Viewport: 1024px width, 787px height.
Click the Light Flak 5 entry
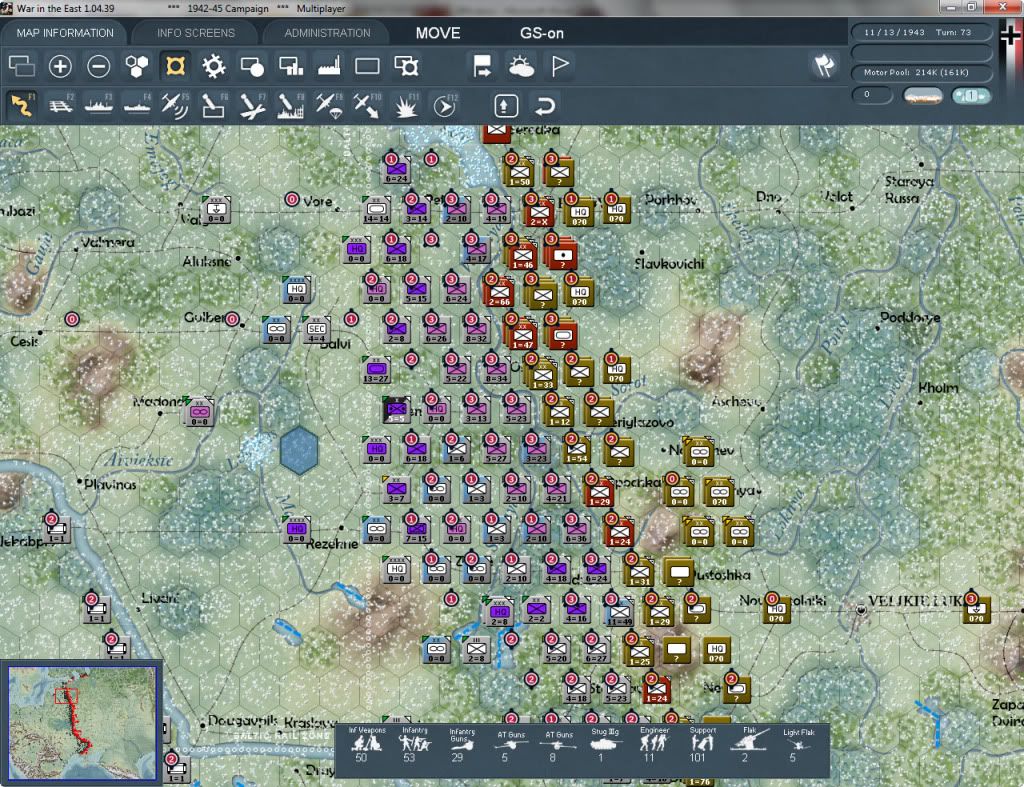point(798,745)
